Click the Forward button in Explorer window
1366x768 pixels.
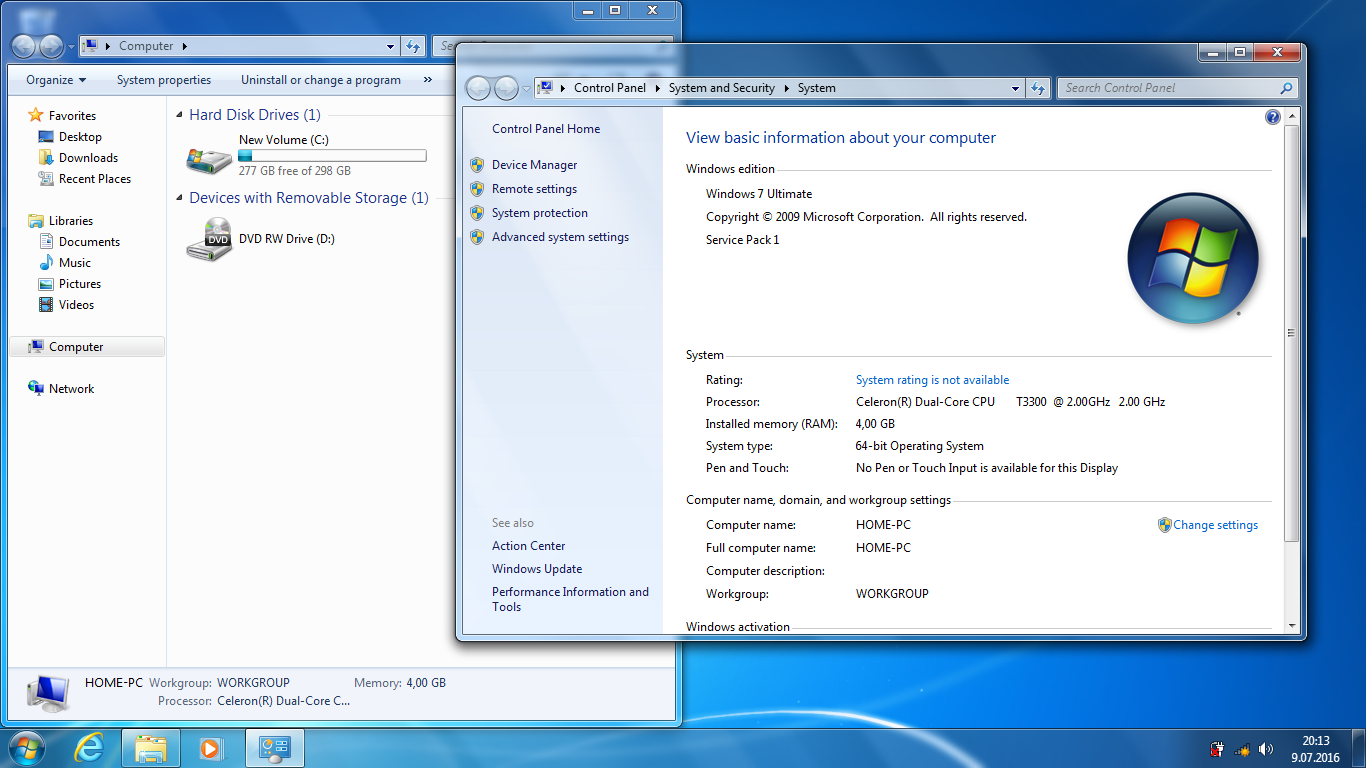tap(51, 46)
